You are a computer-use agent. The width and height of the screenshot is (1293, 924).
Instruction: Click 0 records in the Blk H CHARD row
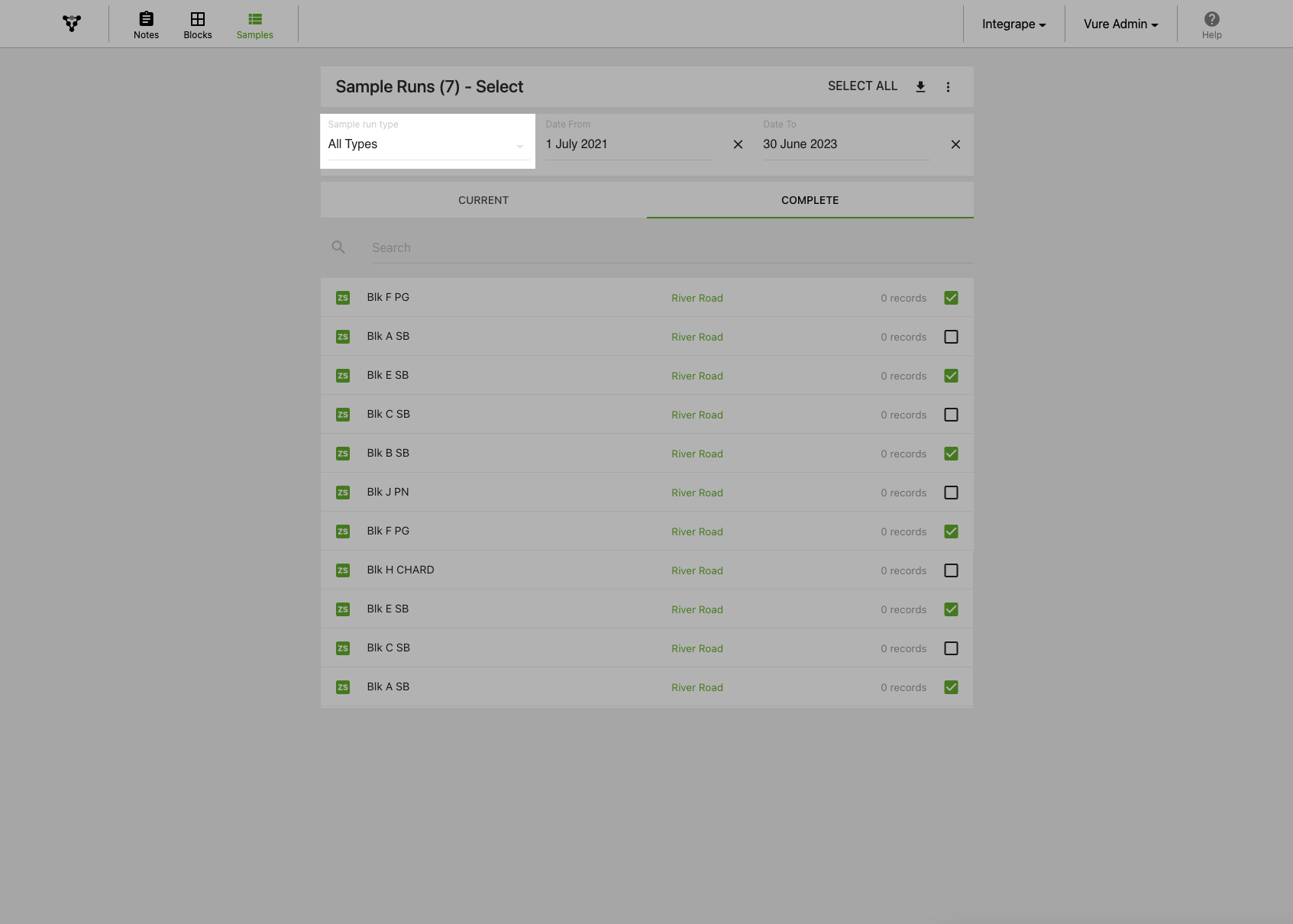pyautogui.click(x=903, y=570)
